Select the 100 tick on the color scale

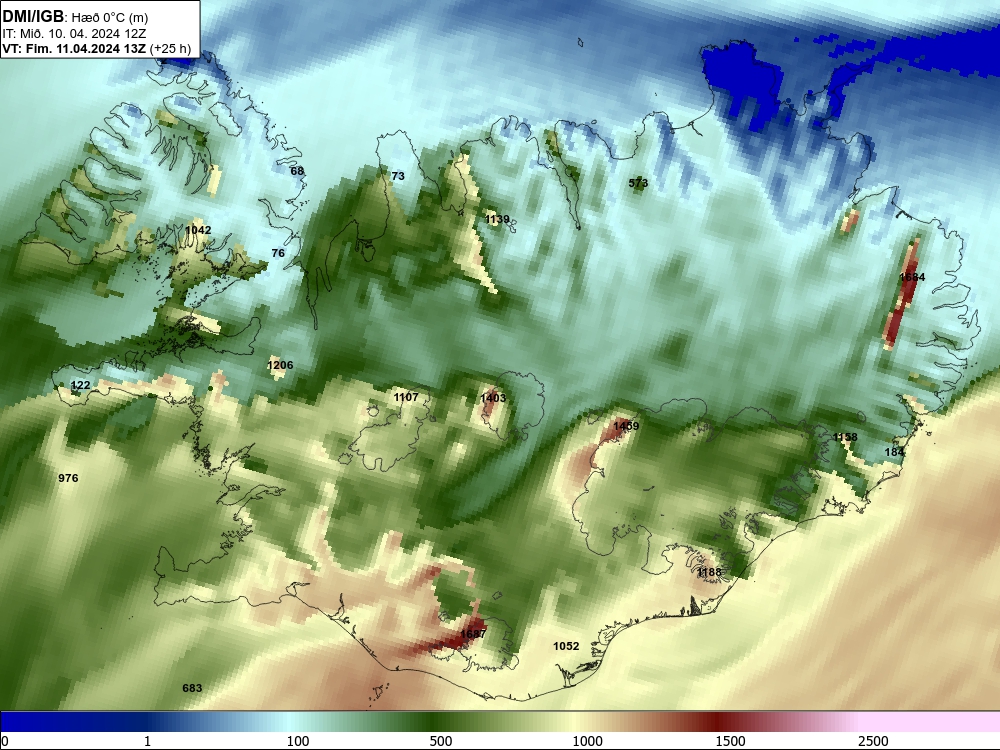point(298,741)
